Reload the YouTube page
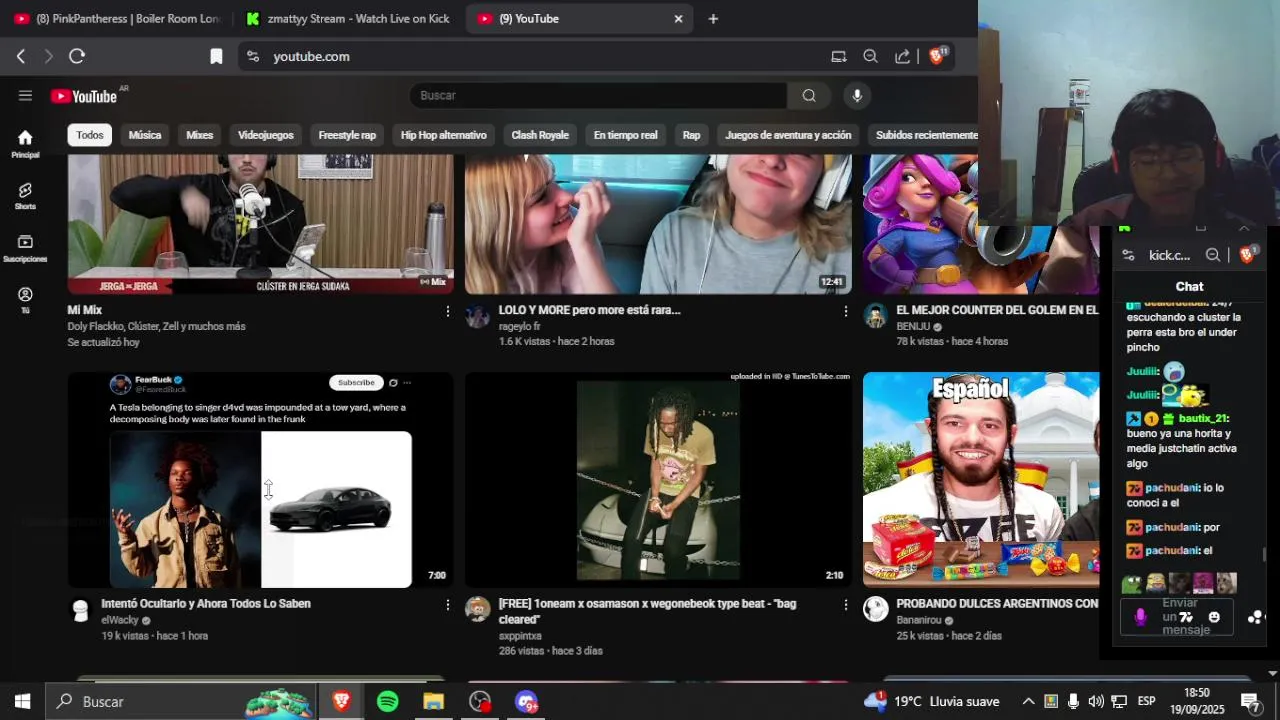This screenshot has width=1280, height=720. pyautogui.click(x=77, y=57)
